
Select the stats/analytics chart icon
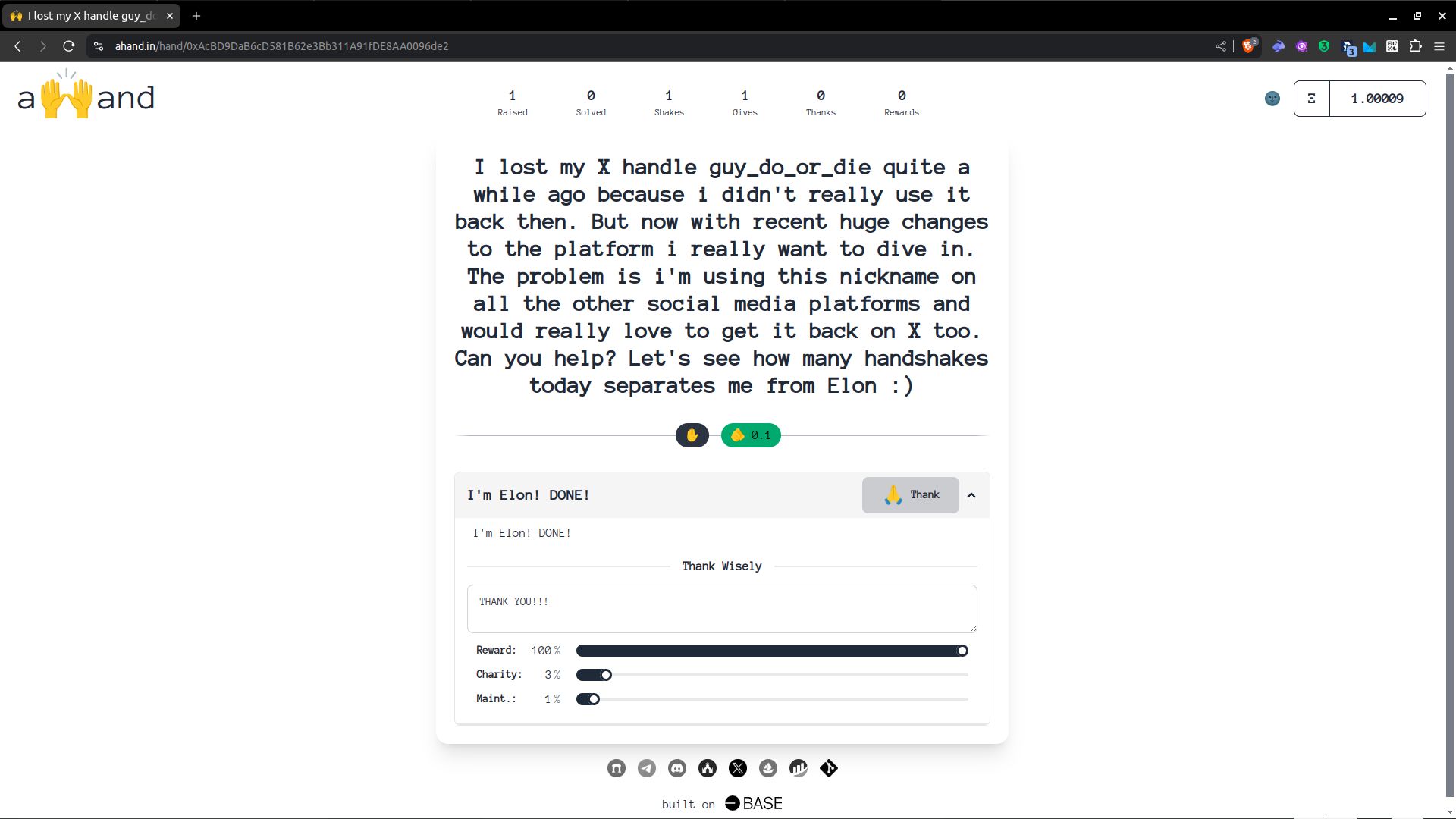(x=798, y=768)
